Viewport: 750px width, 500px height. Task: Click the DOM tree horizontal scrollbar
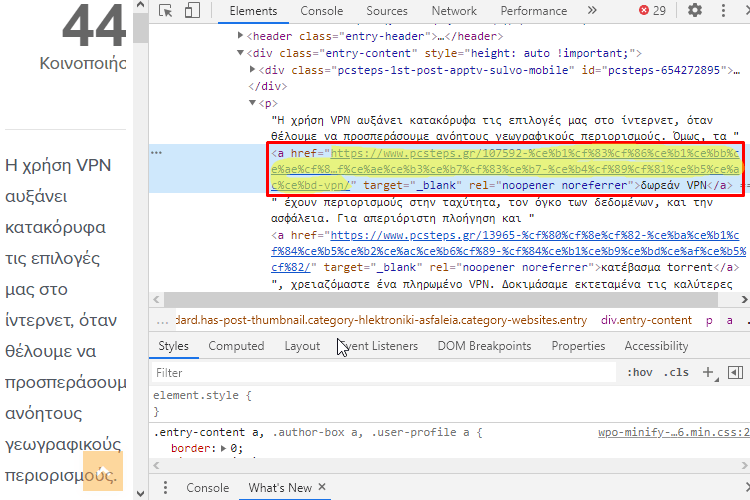[x=441, y=300]
